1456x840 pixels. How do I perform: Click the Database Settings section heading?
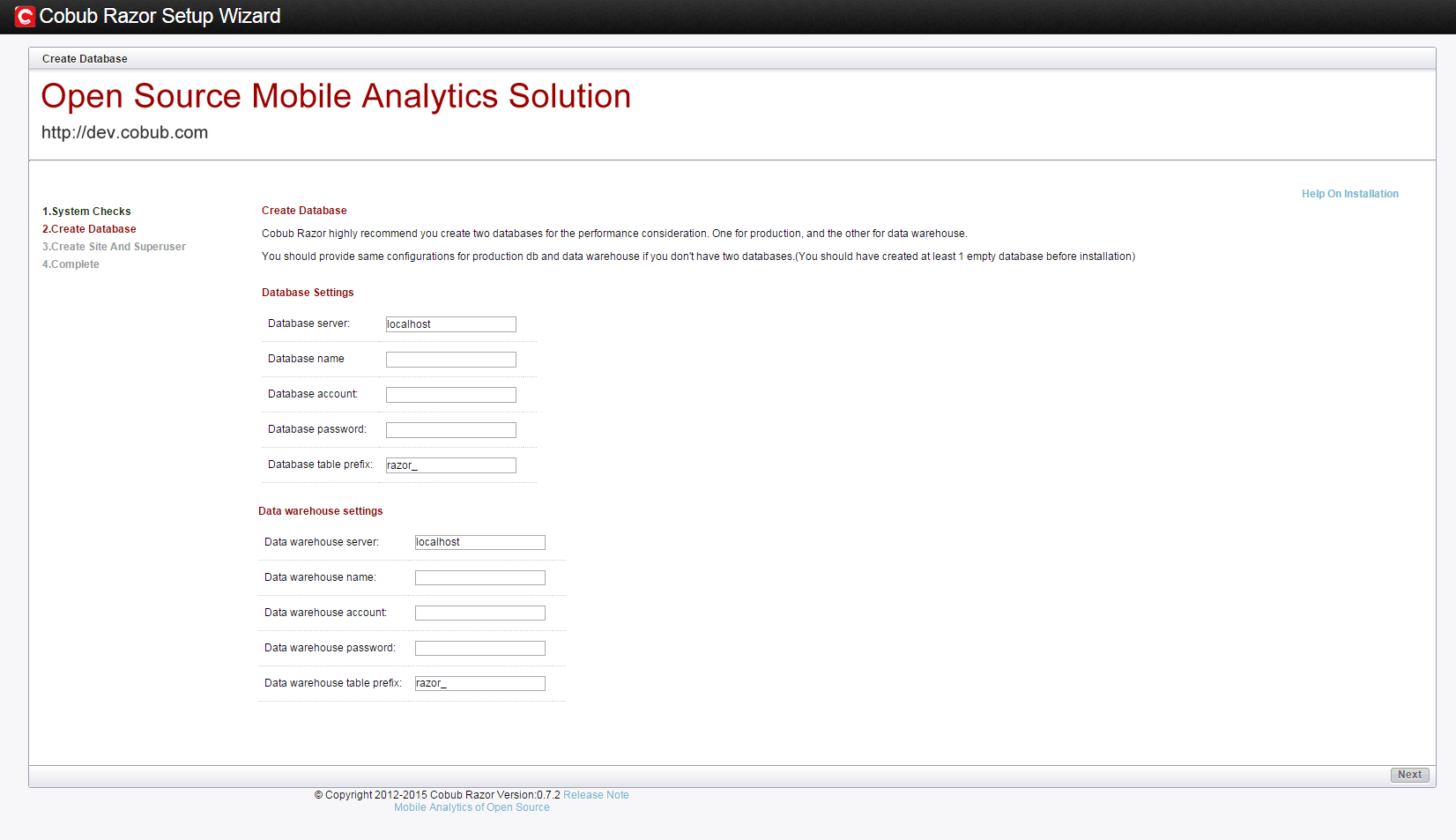(x=308, y=293)
